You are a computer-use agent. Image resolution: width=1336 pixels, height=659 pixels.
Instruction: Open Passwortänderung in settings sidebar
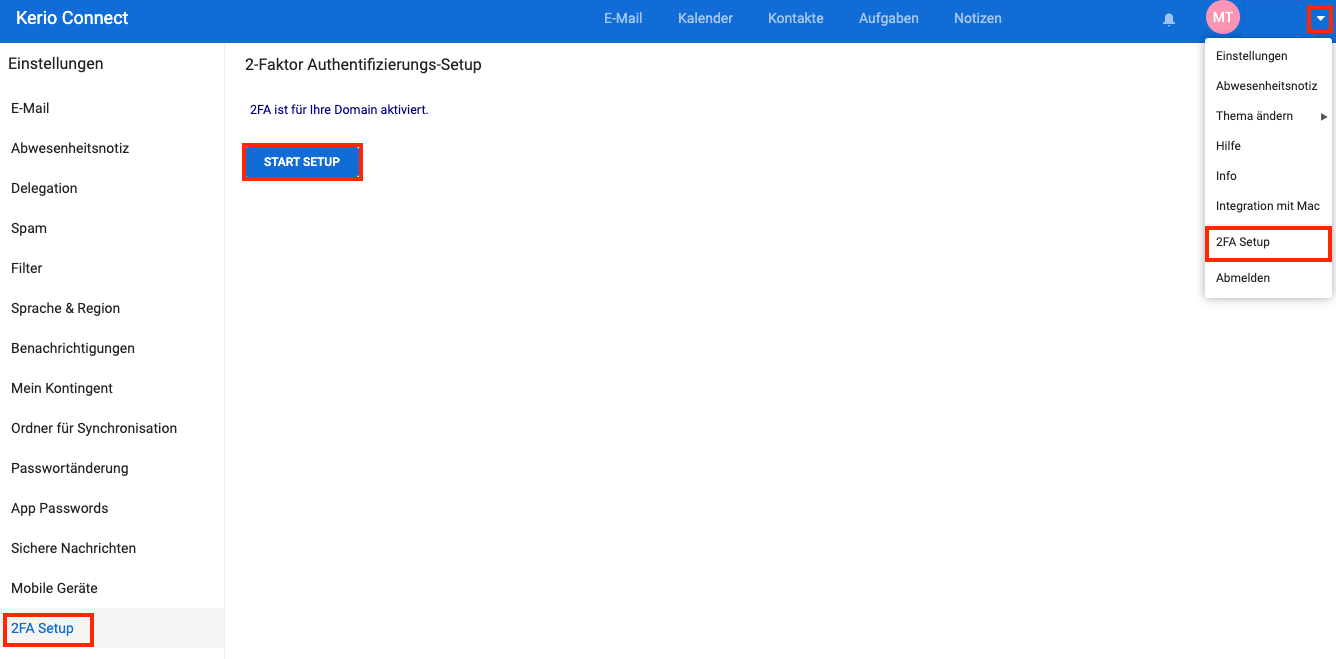pyautogui.click(x=70, y=468)
